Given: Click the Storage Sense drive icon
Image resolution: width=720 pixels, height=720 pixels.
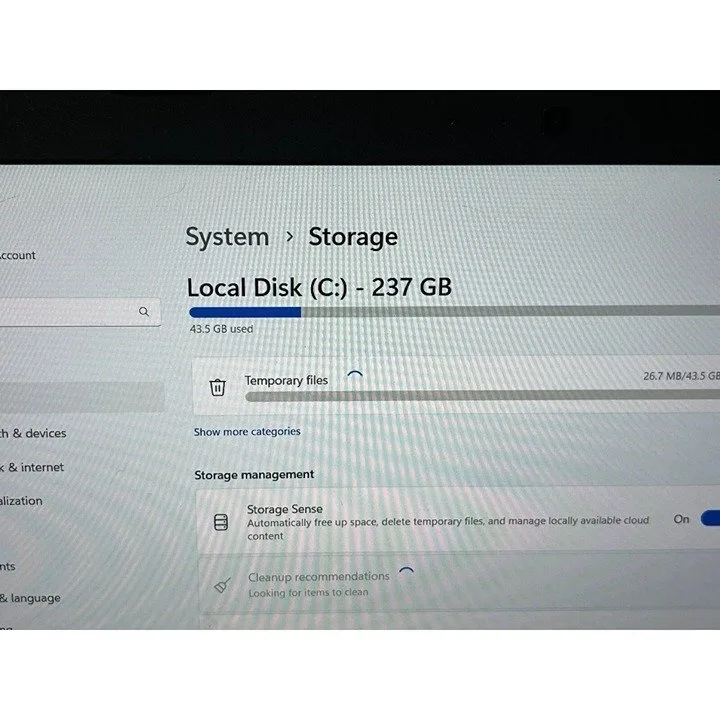Looking at the screenshot, I should click(x=221, y=522).
